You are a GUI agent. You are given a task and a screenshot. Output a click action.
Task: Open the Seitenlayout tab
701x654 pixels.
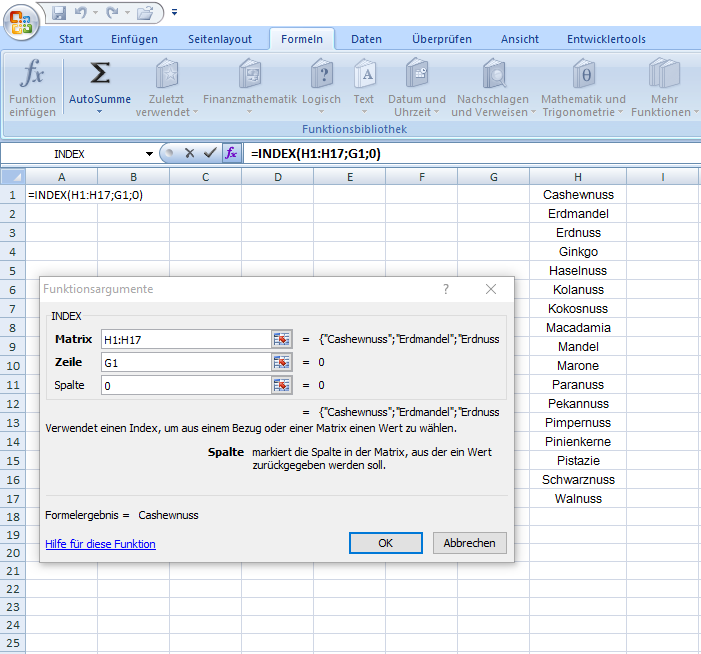pyautogui.click(x=220, y=39)
